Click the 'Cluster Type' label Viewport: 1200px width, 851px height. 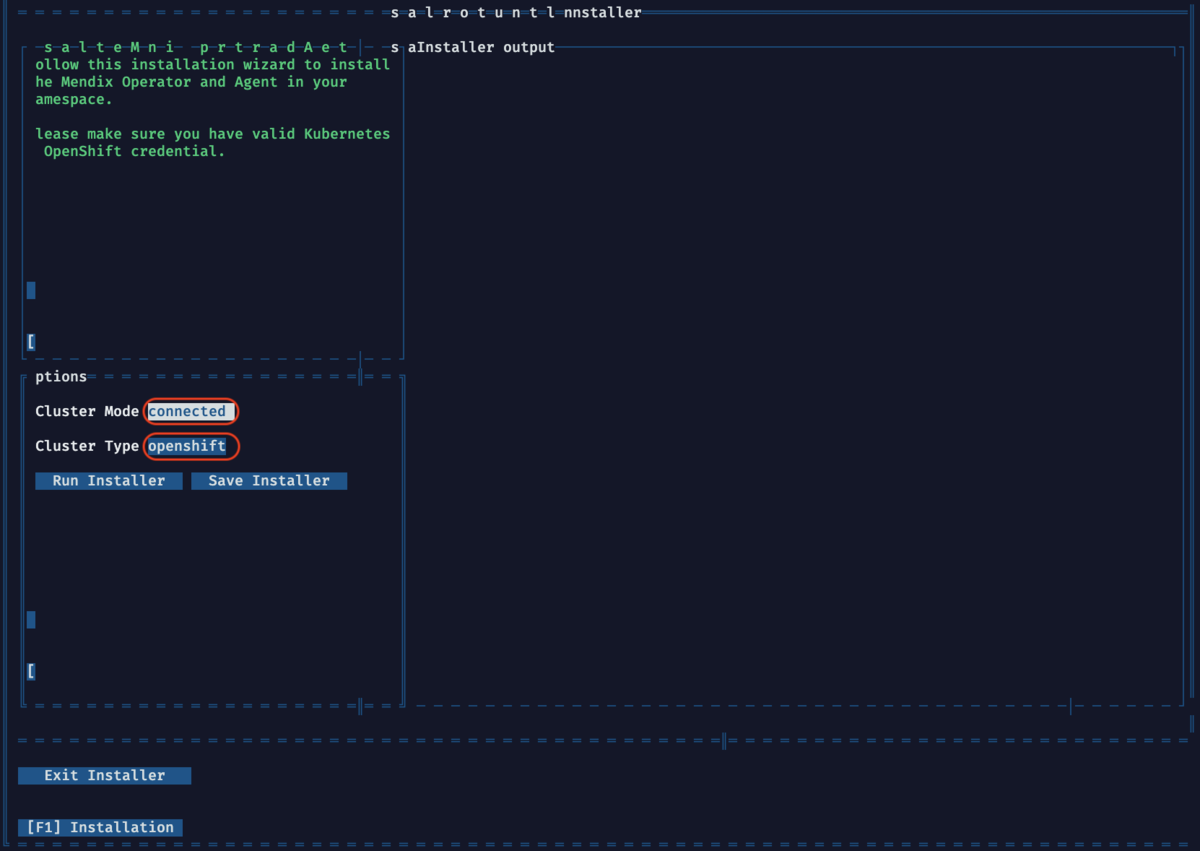[87, 446]
